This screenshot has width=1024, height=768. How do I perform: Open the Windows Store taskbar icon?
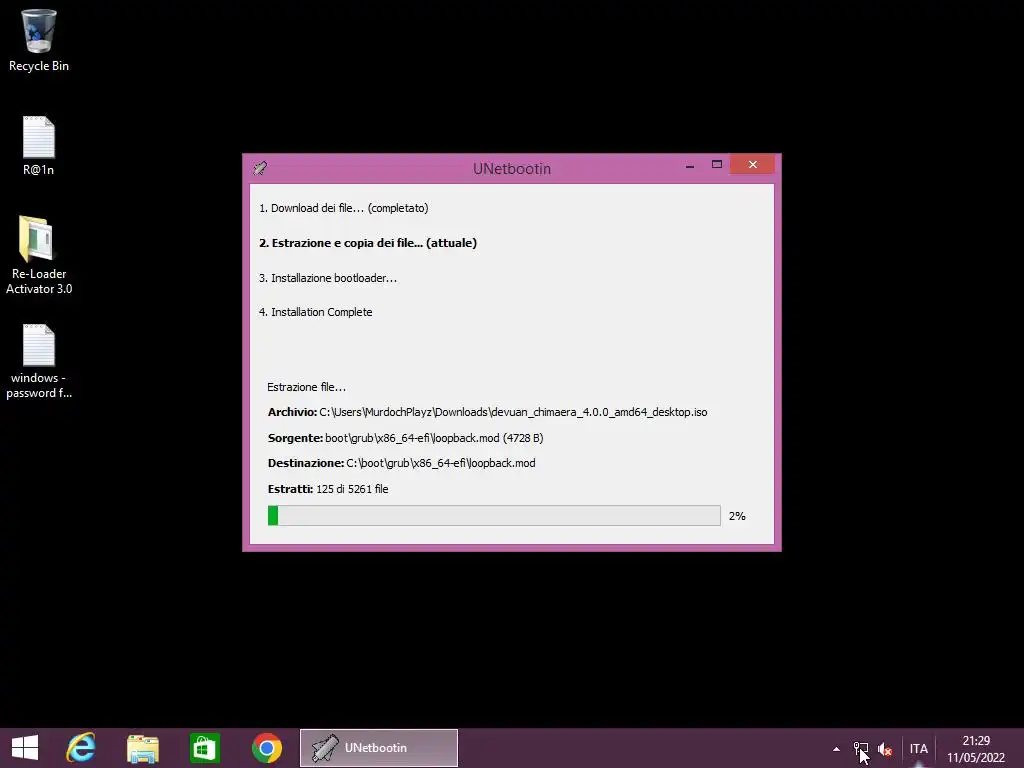[205, 748]
